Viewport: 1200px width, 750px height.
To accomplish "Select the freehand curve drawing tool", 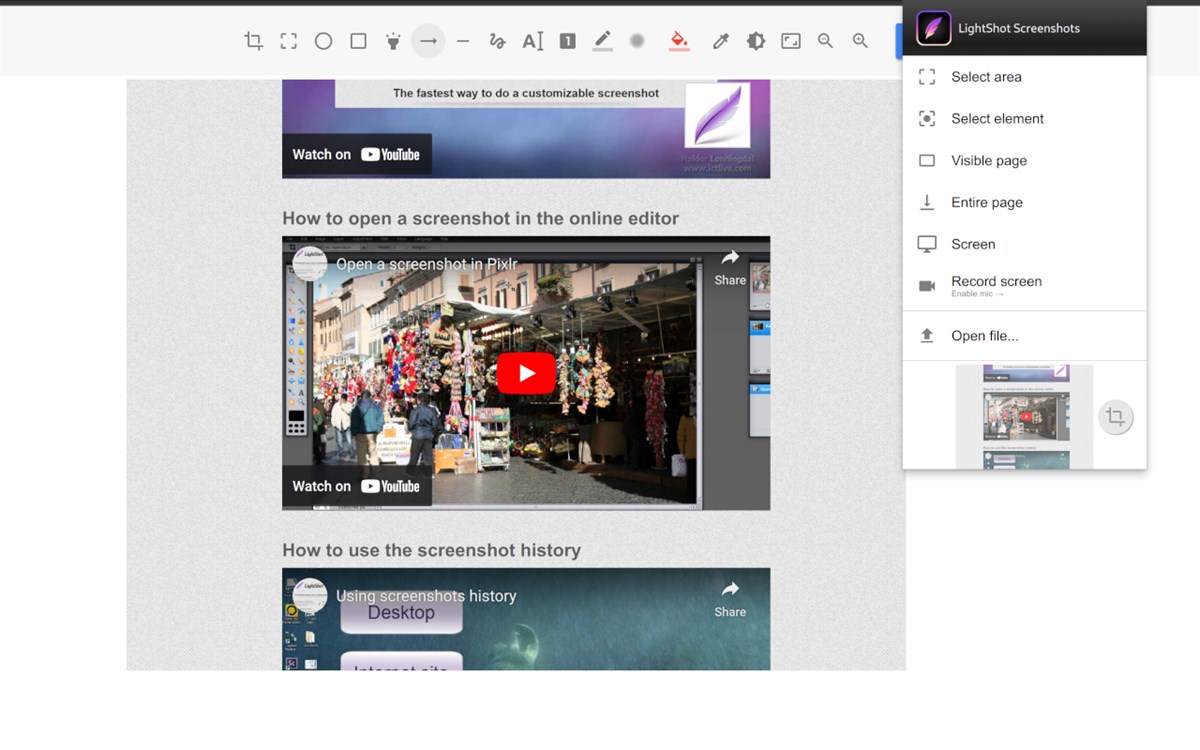I will 498,41.
